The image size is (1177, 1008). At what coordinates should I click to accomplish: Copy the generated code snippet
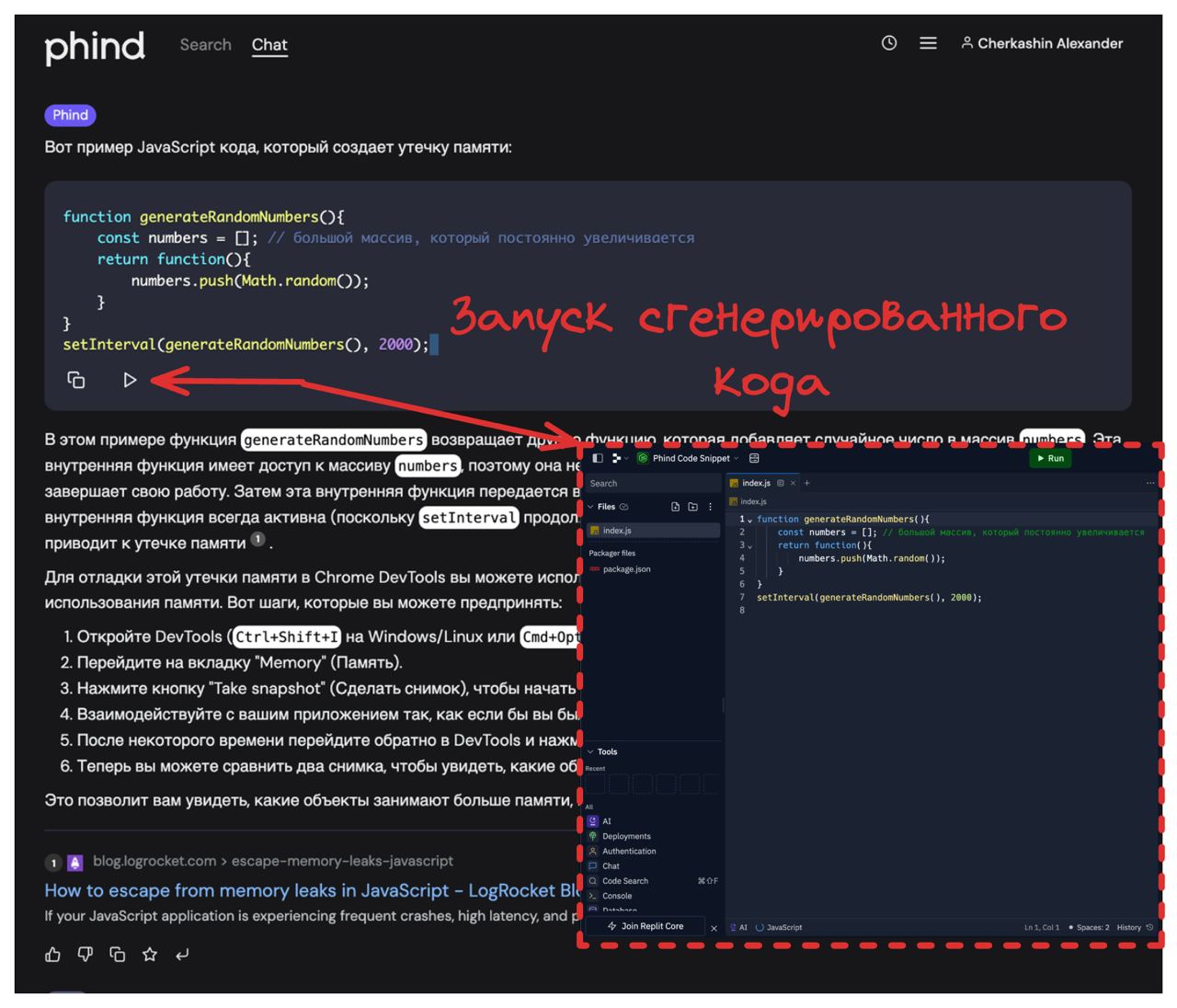76,380
